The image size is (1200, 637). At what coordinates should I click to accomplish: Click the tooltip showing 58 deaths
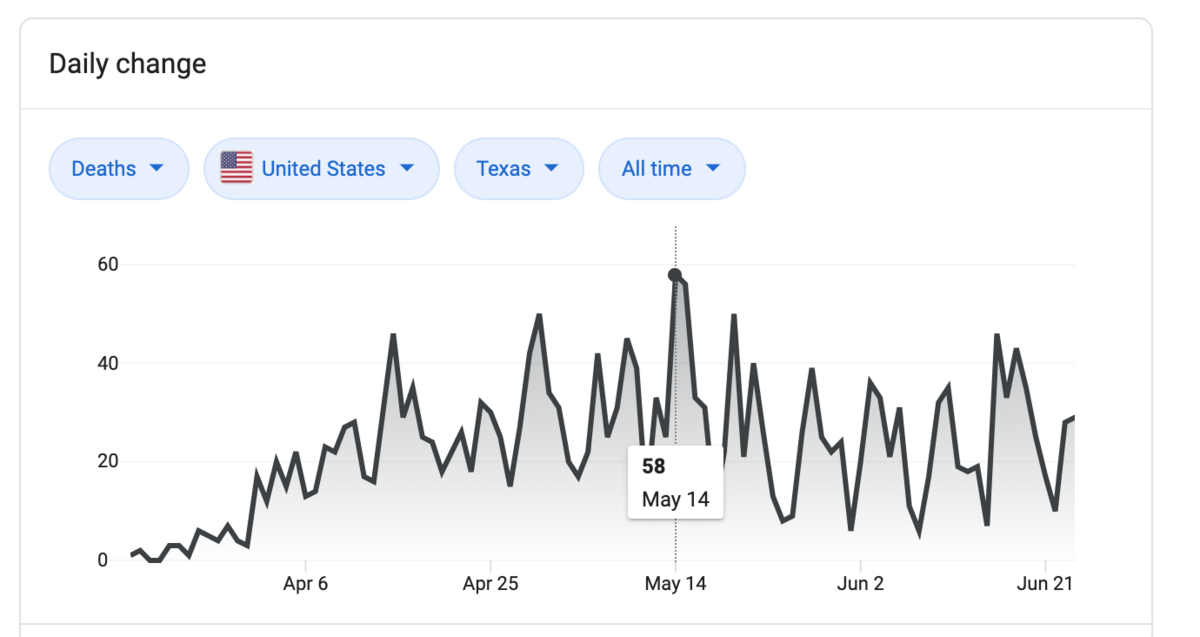(675, 482)
